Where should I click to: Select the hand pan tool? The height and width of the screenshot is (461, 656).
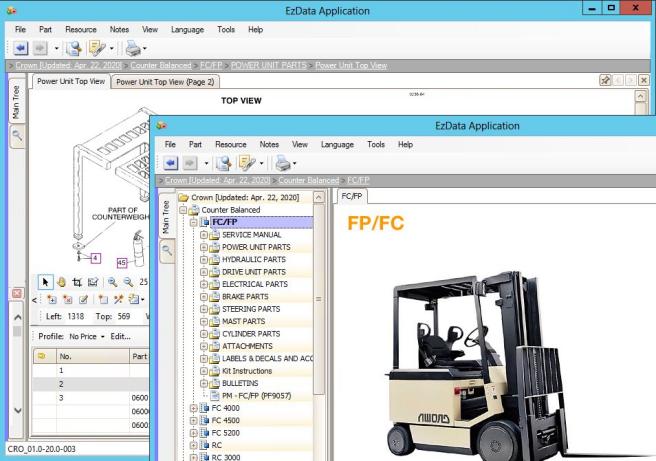[x=62, y=283]
